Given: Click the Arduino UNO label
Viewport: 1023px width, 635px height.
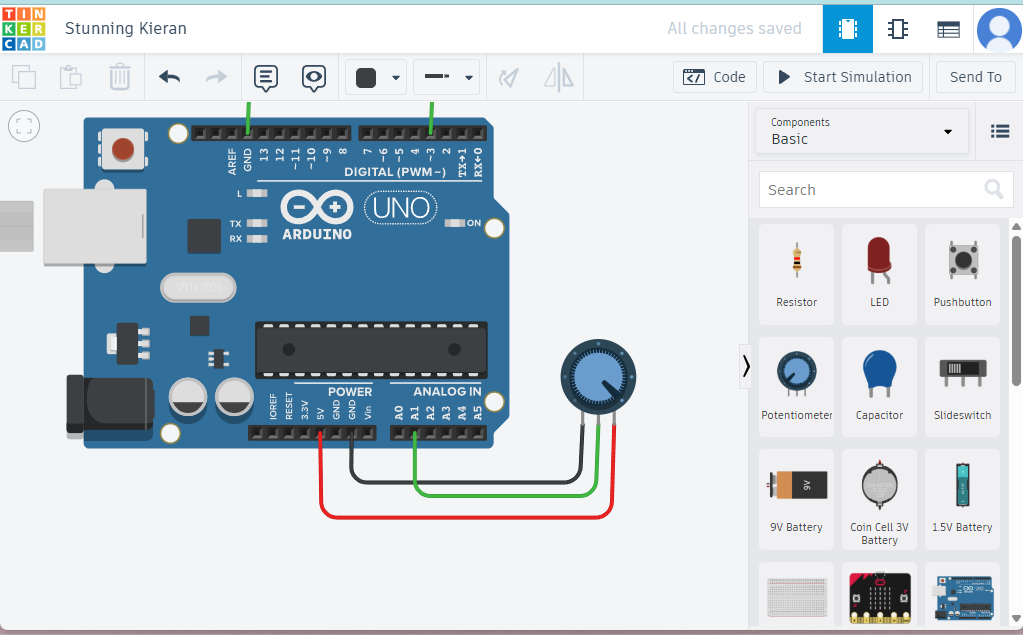Looking at the screenshot, I should coord(401,208).
